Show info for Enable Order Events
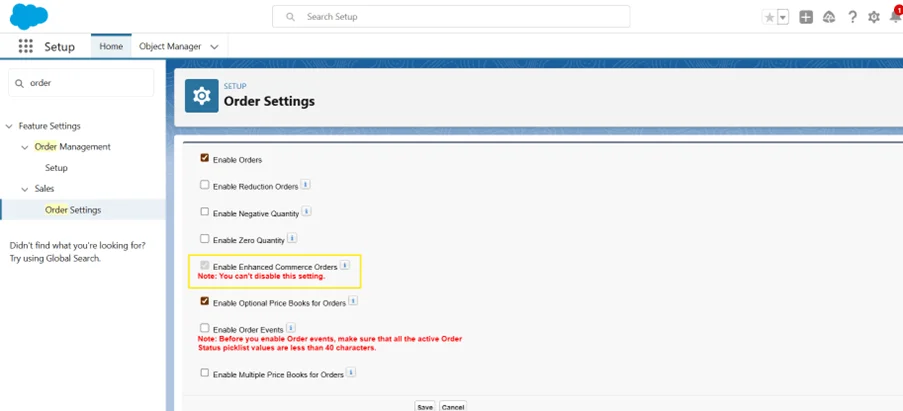This screenshot has height=411, width=903. (x=291, y=328)
